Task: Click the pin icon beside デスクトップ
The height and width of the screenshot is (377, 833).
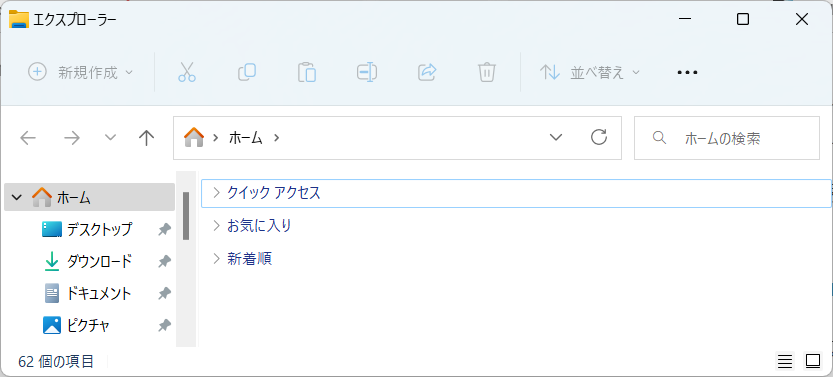Action: [x=165, y=229]
